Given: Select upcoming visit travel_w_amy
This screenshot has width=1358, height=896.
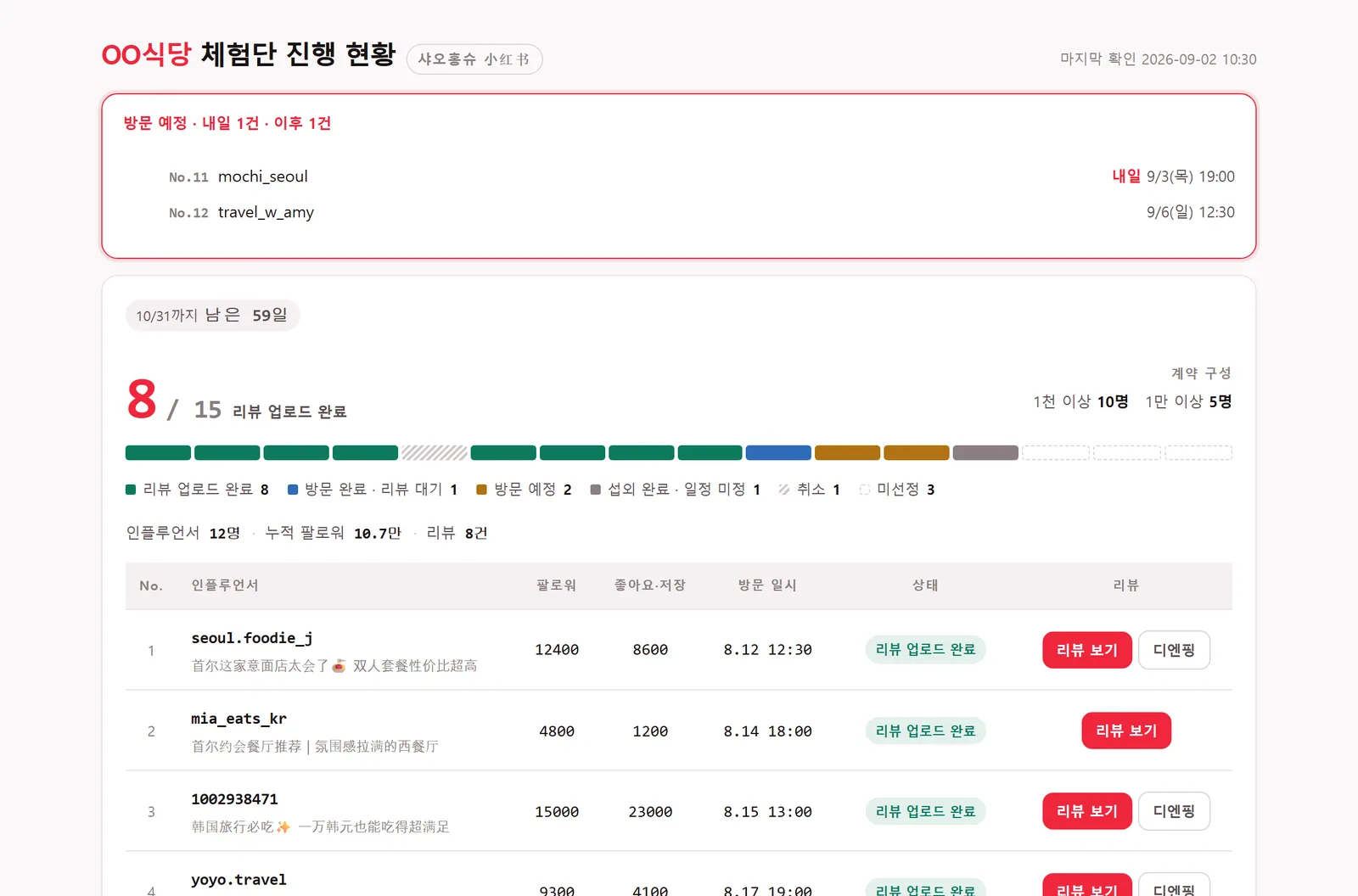Looking at the screenshot, I should (x=266, y=212).
